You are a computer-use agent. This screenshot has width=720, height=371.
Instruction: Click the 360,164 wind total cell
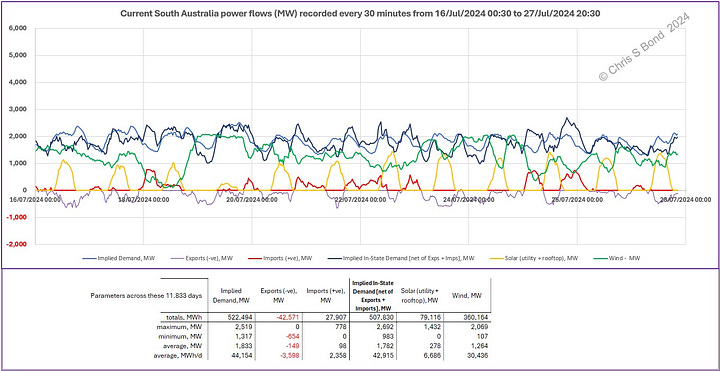[475, 317]
